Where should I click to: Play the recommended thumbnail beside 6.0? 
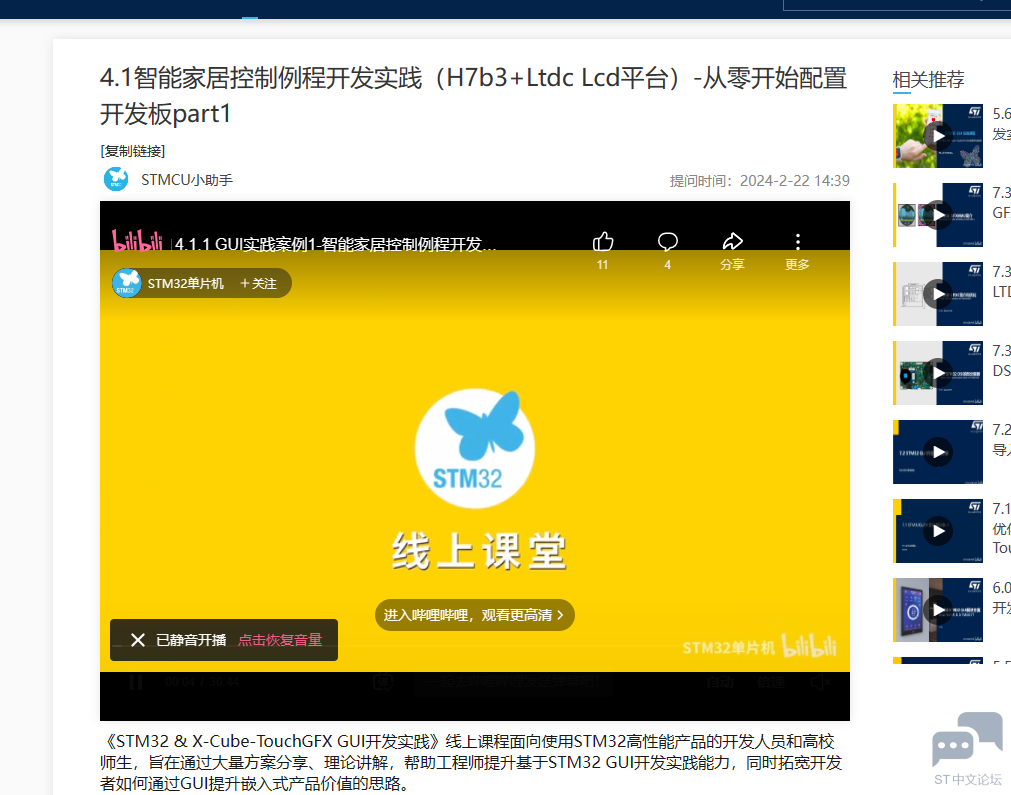938,610
